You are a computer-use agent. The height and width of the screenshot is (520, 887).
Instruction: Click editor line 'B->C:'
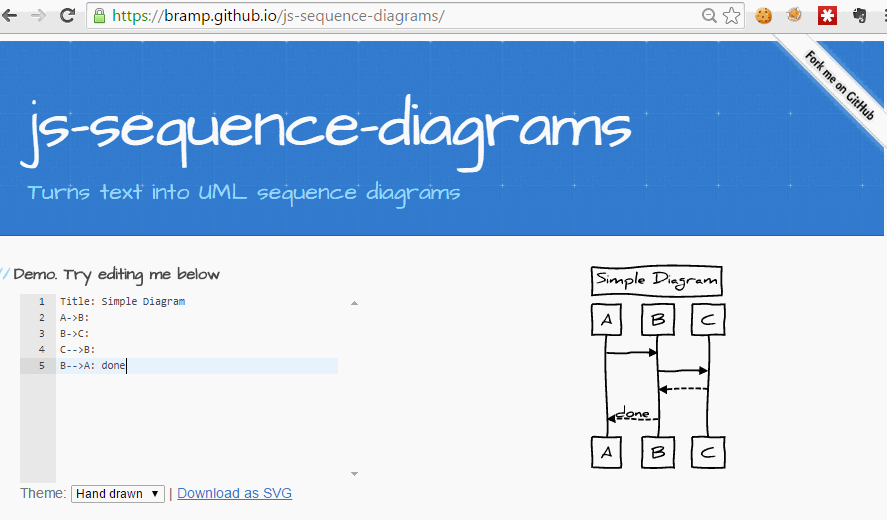tap(75, 333)
